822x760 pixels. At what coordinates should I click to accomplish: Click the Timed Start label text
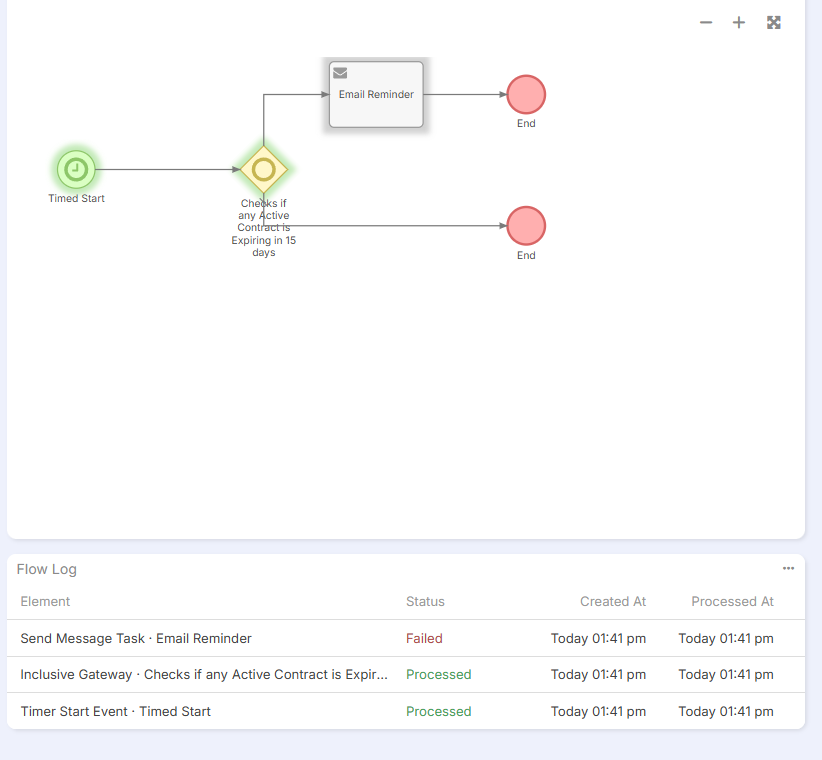coord(76,198)
